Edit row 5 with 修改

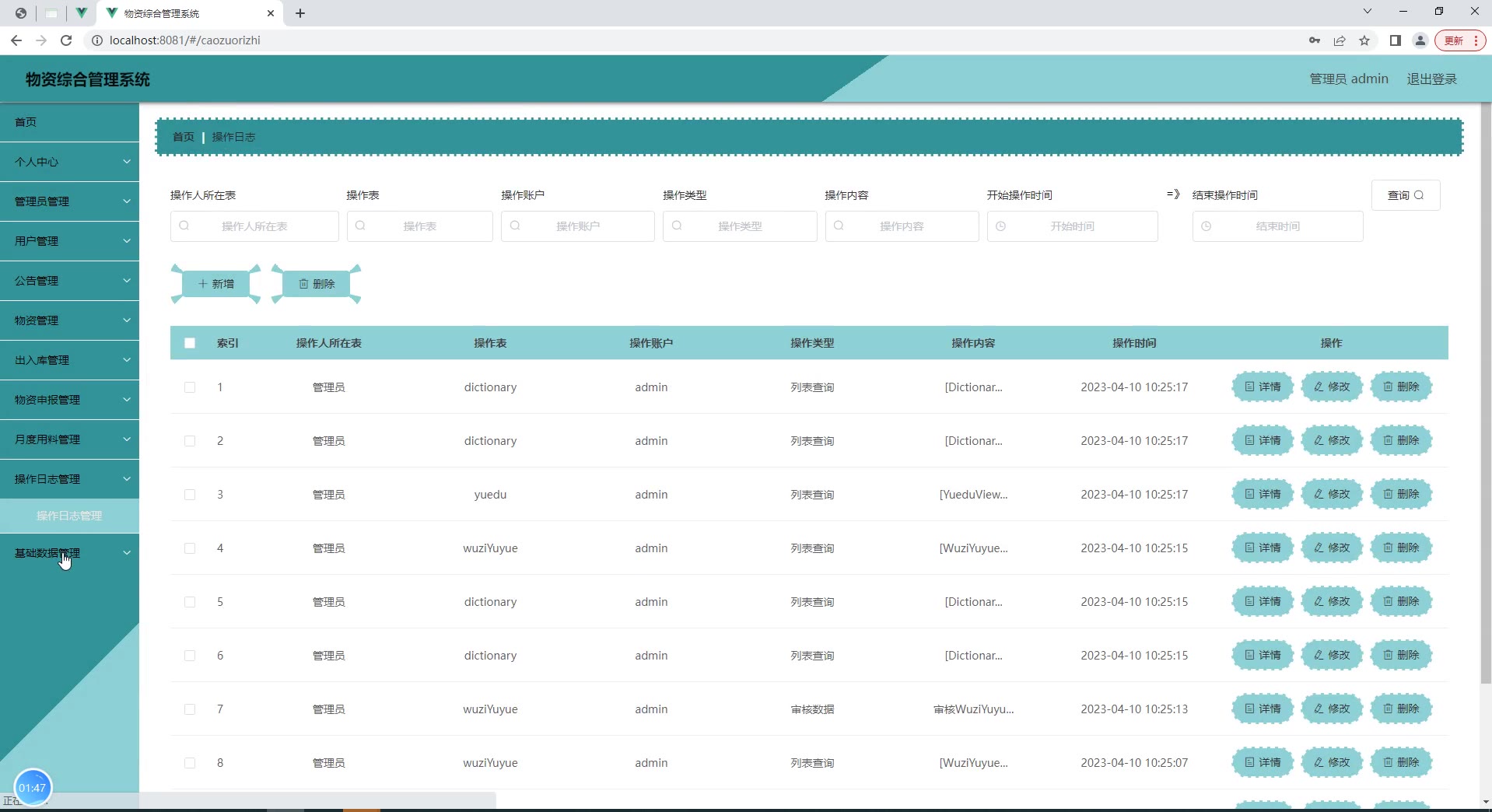pyautogui.click(x=1332, y=601)
